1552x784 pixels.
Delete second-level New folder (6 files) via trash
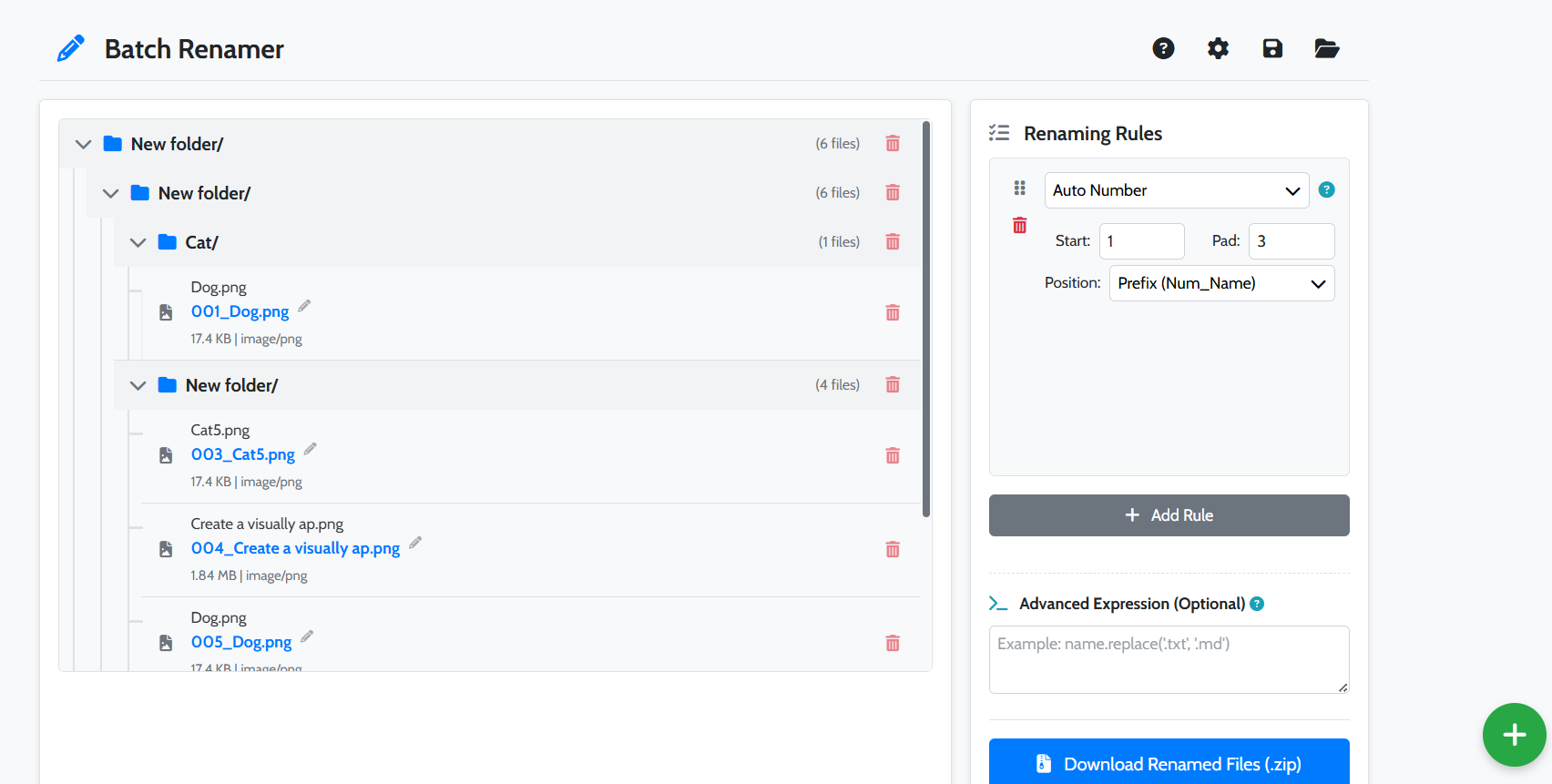pyautogui.click(x=893, y=193)
